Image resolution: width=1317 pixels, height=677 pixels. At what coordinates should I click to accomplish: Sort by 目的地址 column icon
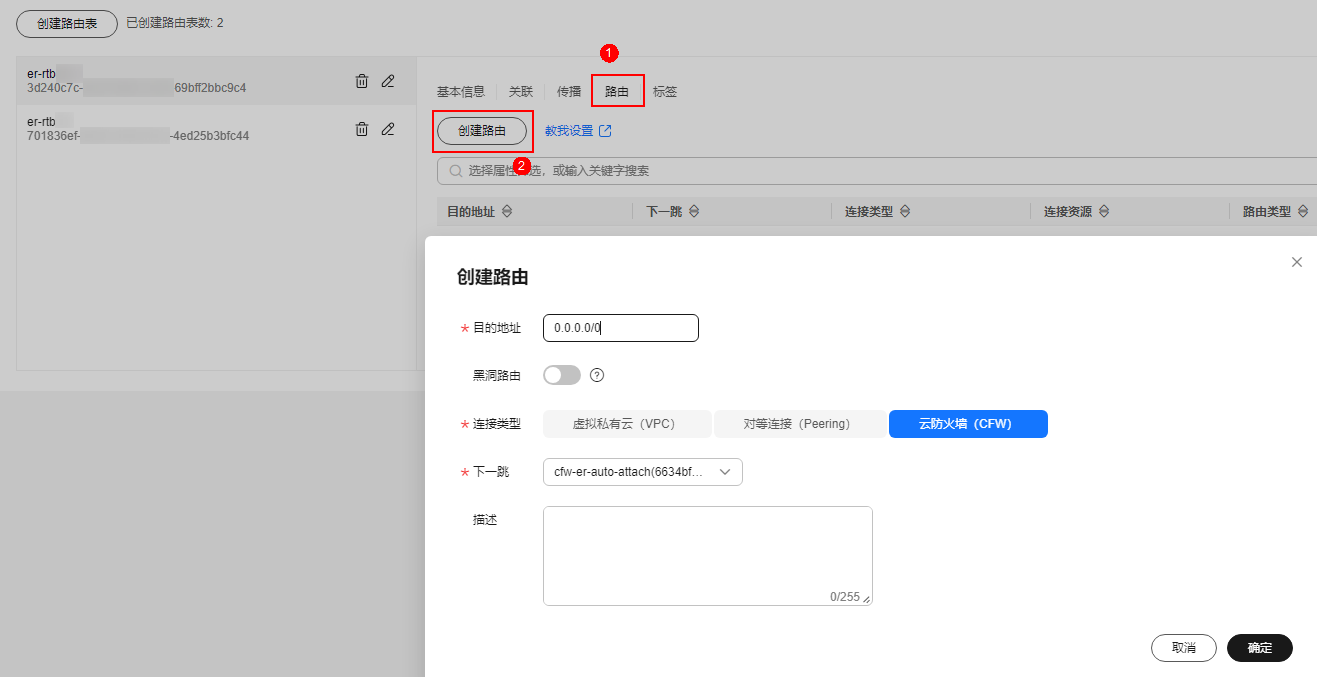click(x=506, y=212)
